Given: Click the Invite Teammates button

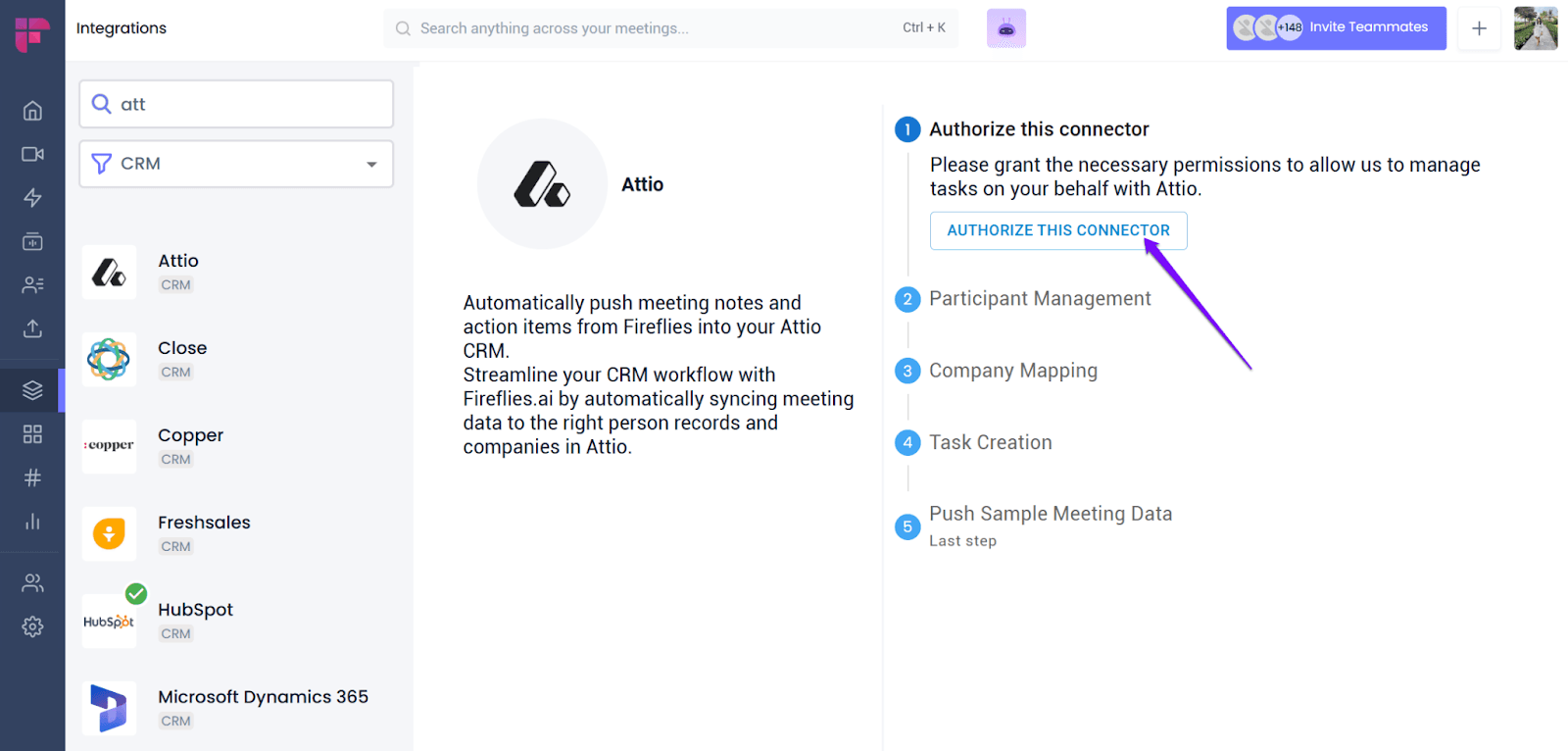Looking at the screenshot, I should pyautogui.click(x=1336, y=27).
